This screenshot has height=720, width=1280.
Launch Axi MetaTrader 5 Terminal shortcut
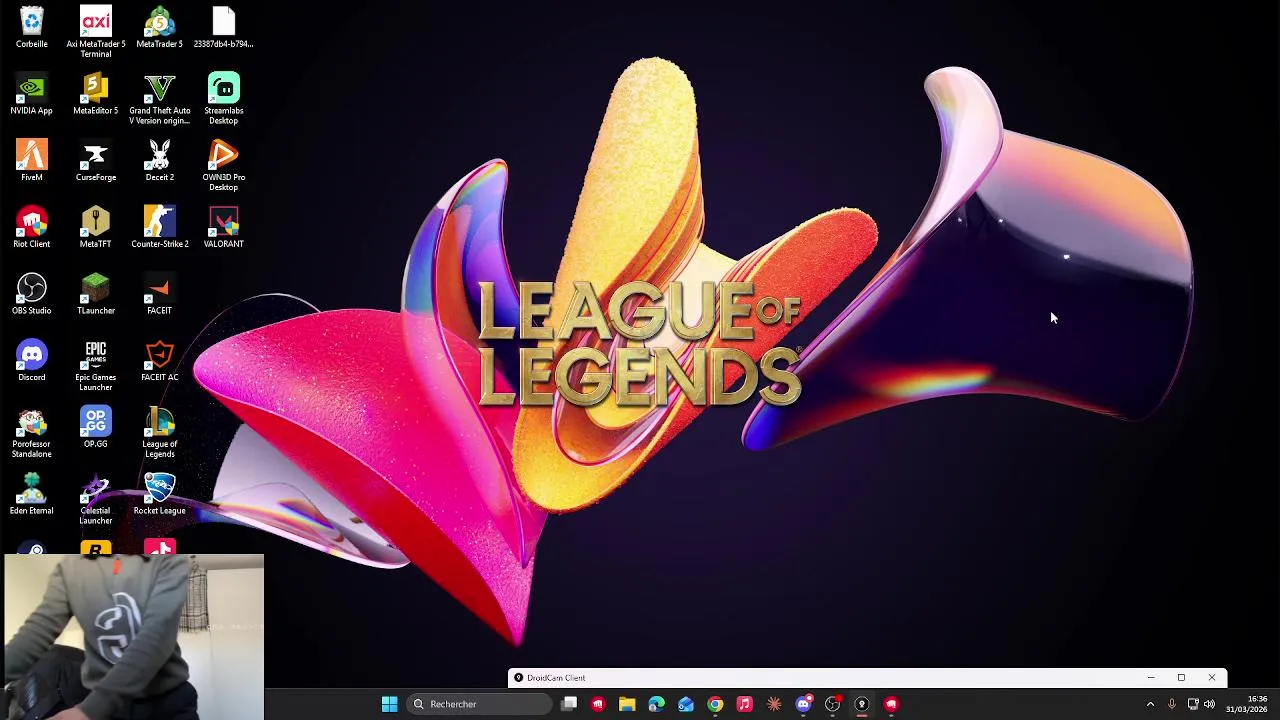[x=96, y=32]
